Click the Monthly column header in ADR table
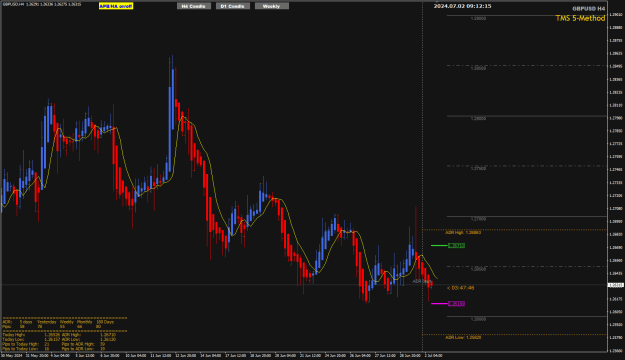Image resolution: width=625 pixels, height=360 pixels. (85, 322)
